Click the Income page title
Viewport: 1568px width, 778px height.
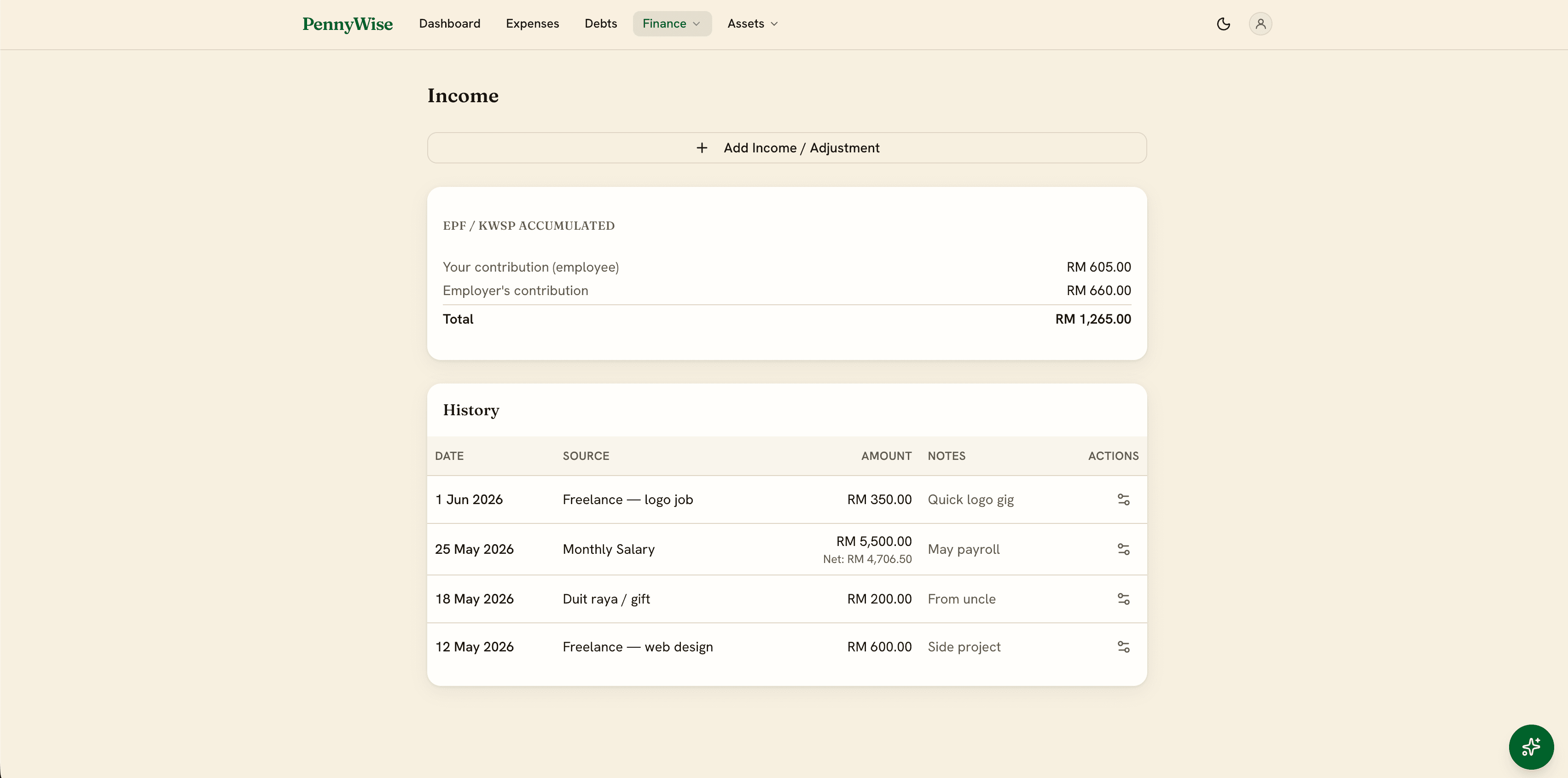point(463,96)
